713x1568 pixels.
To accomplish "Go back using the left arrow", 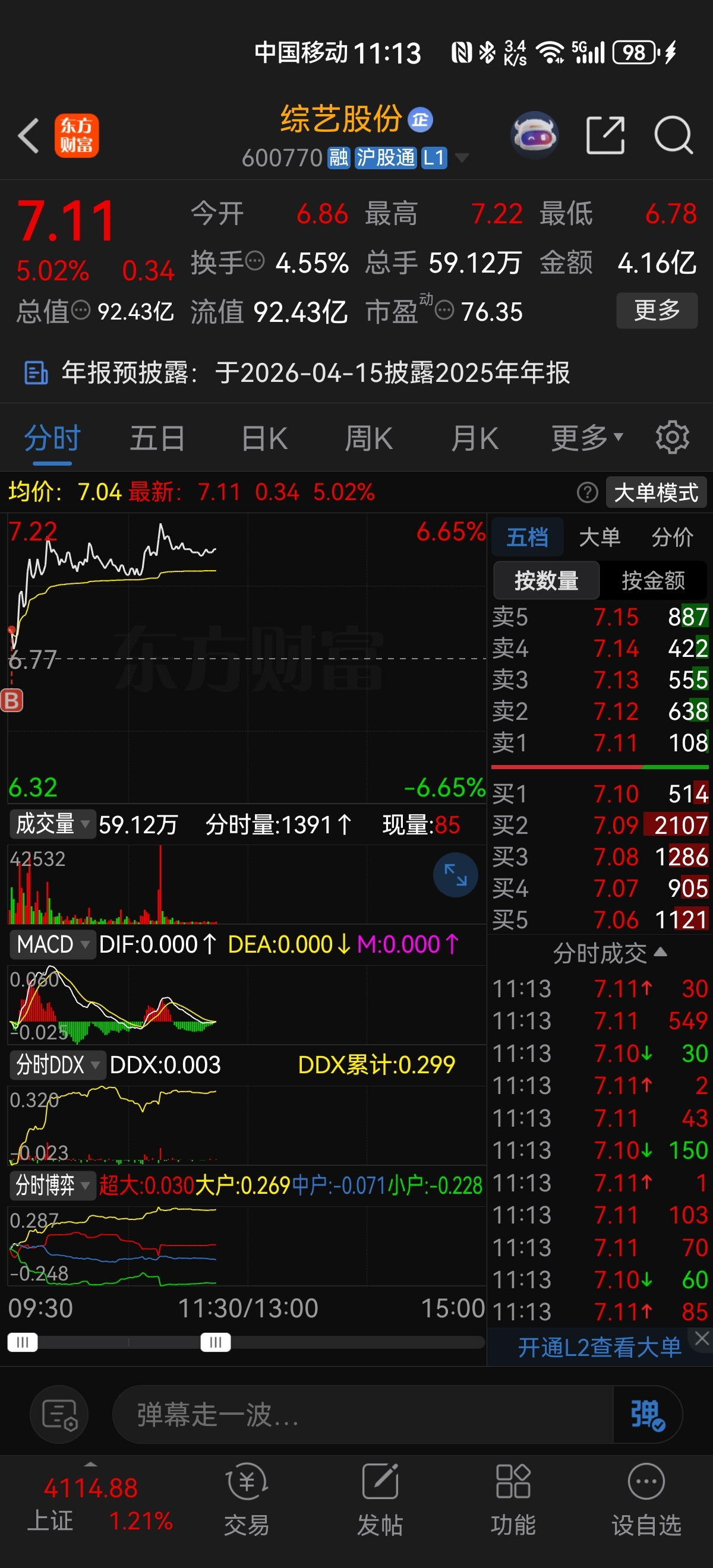I will tap(29, 135).
